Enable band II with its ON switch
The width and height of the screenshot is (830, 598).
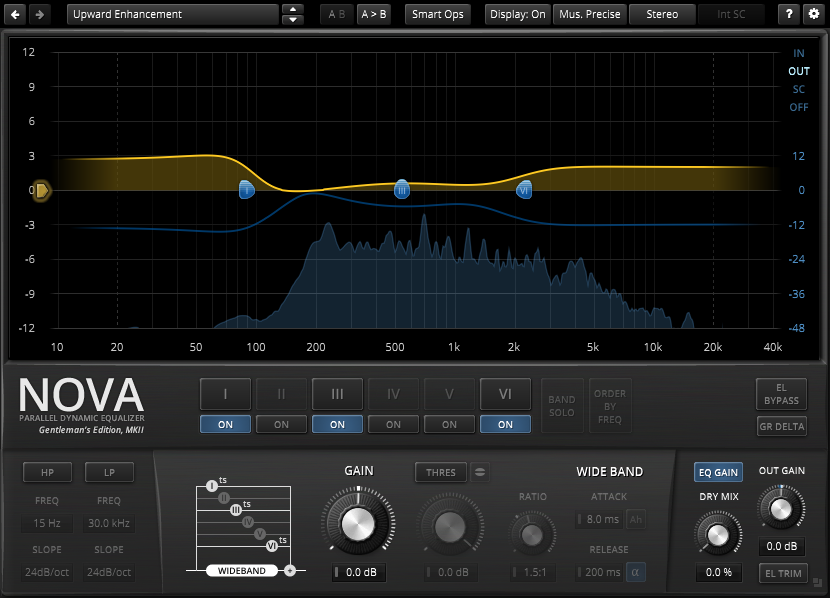click(281, 424)
